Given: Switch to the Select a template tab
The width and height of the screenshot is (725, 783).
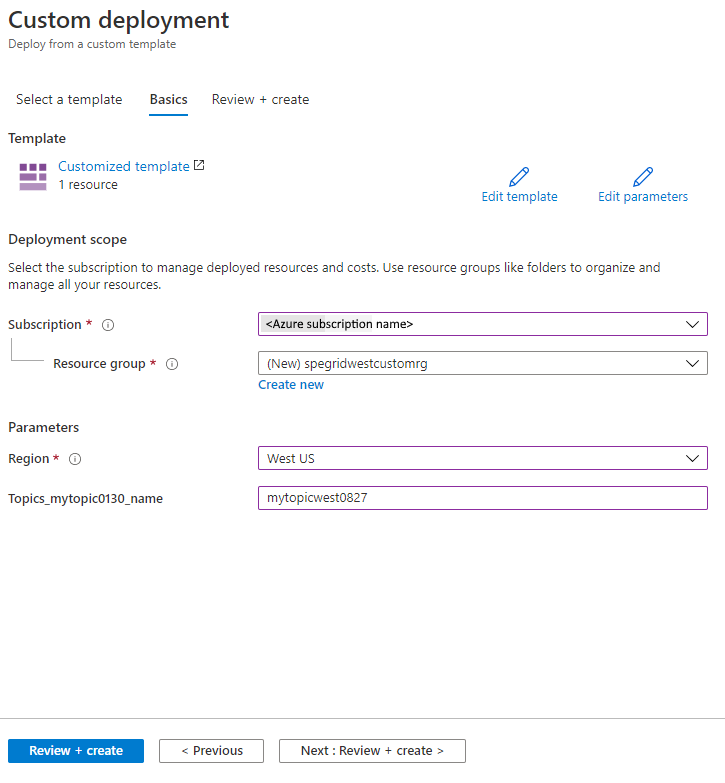Looking at the screenshot, I should (x=69, y=99).
